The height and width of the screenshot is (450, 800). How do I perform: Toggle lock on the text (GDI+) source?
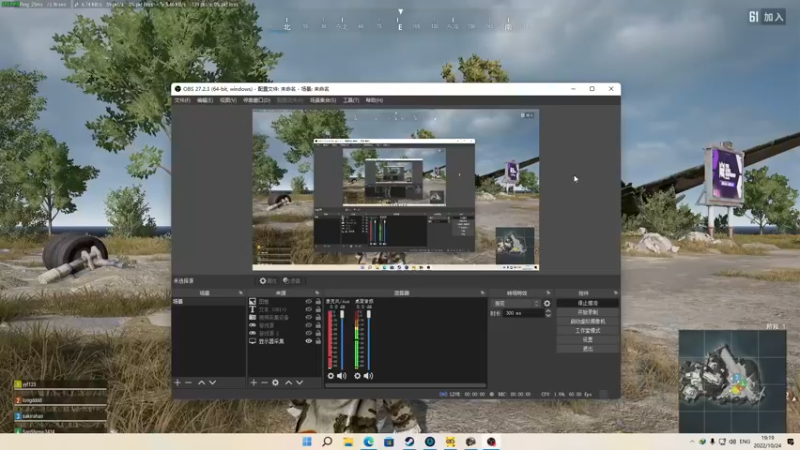coord(318,309)
